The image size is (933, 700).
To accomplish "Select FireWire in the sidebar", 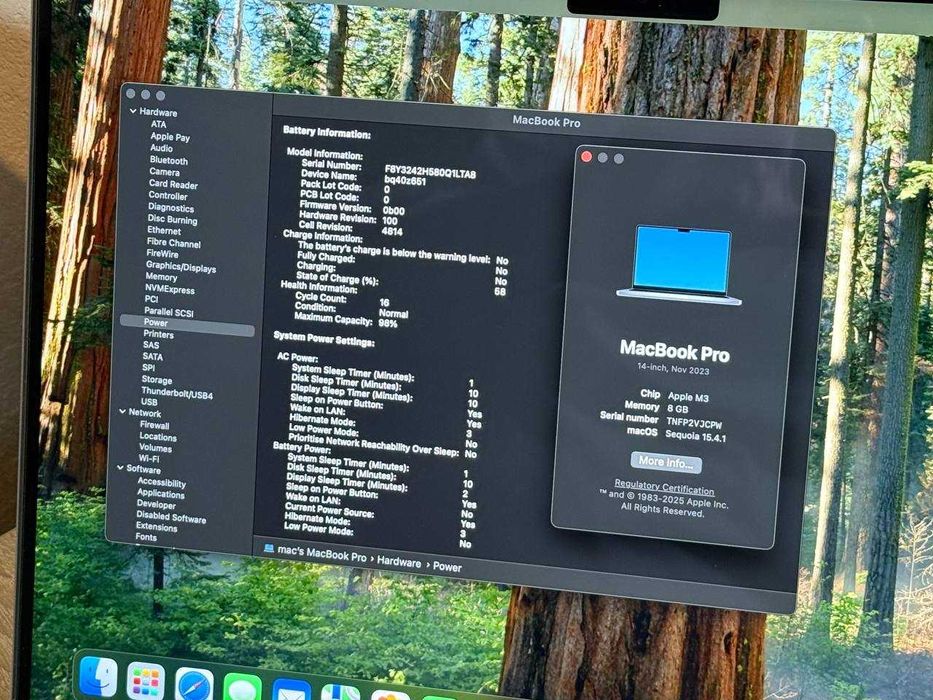I will [x=162, y=254].
